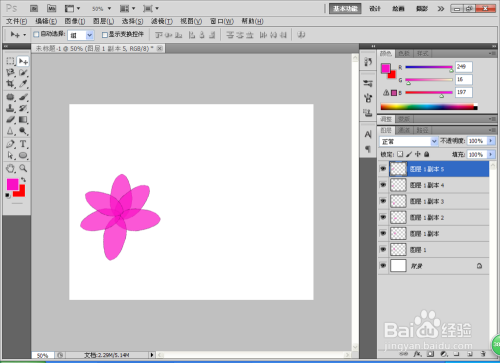Select the History Brush tool
This screenshot has height=363, width=500.
click(23, 108)
